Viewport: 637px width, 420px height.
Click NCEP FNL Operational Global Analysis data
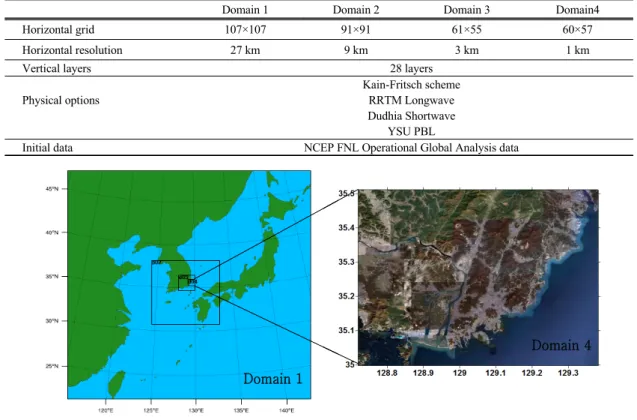[x=411, y=147]
